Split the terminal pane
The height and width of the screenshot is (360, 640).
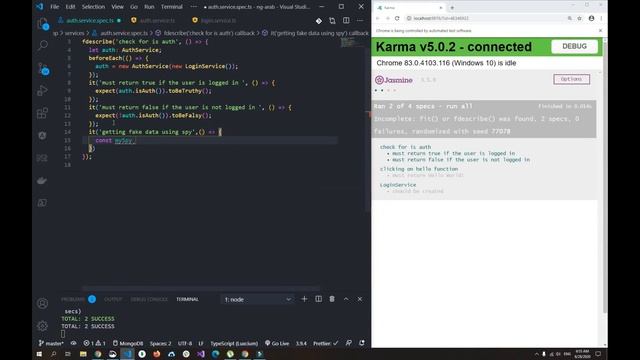point(318,299)
